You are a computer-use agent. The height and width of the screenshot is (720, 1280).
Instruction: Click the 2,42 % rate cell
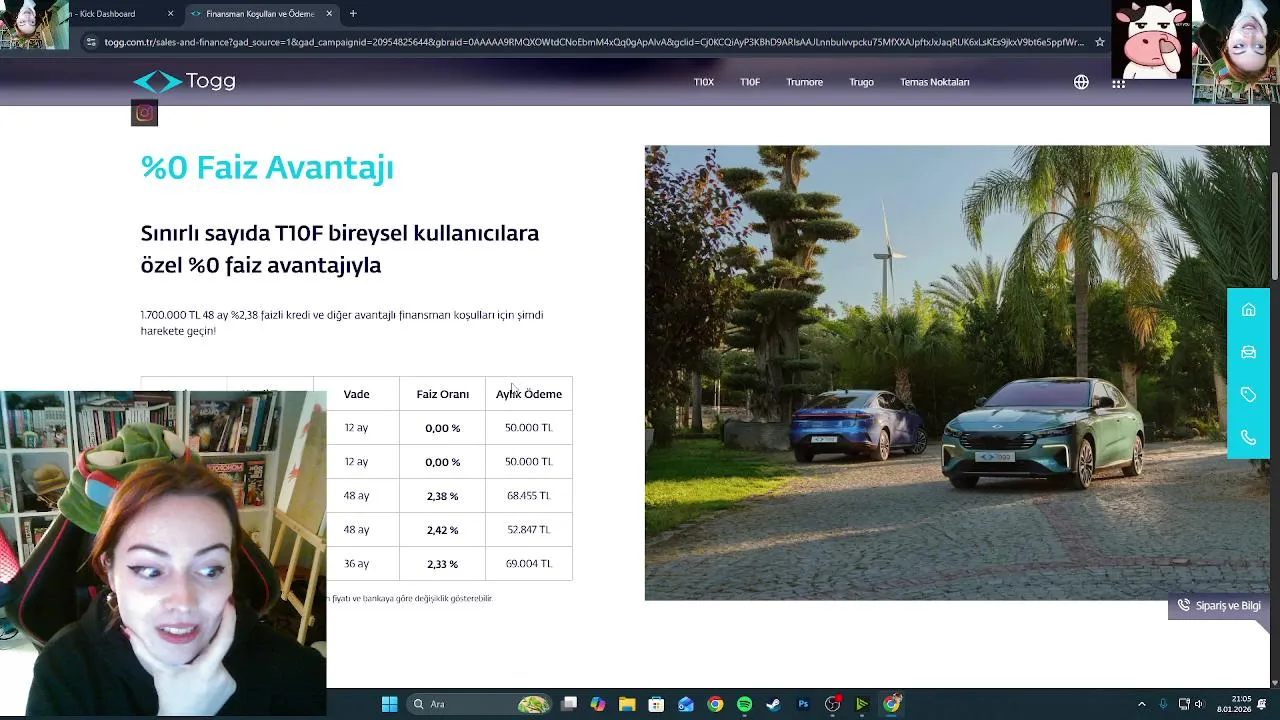pyautogui.click(x=442, y=530)
